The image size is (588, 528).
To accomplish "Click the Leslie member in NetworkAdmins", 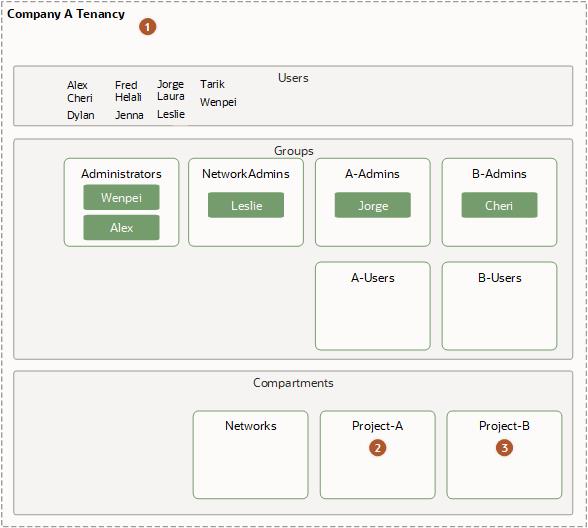I will pos(246,205).
